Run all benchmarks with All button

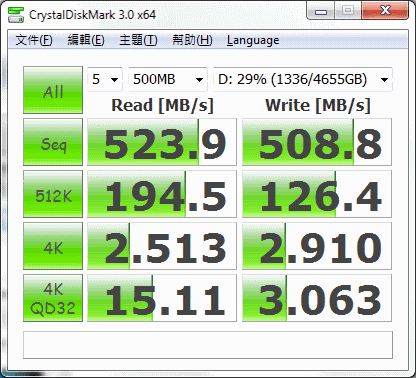point(53,90)
